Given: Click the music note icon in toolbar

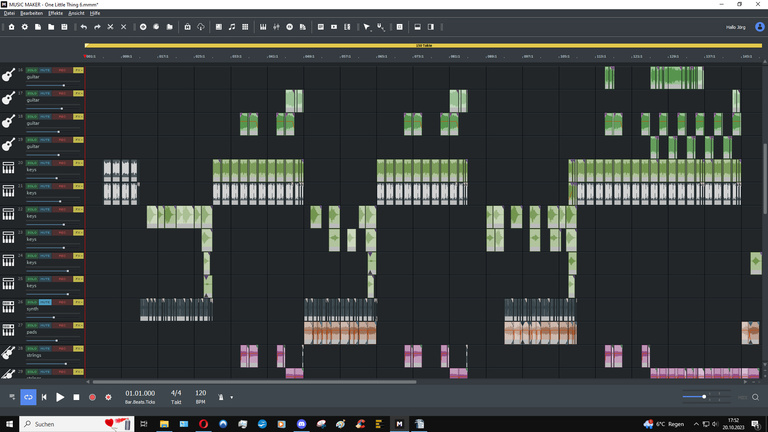Looking at the screenshot, I should [232, 27].
